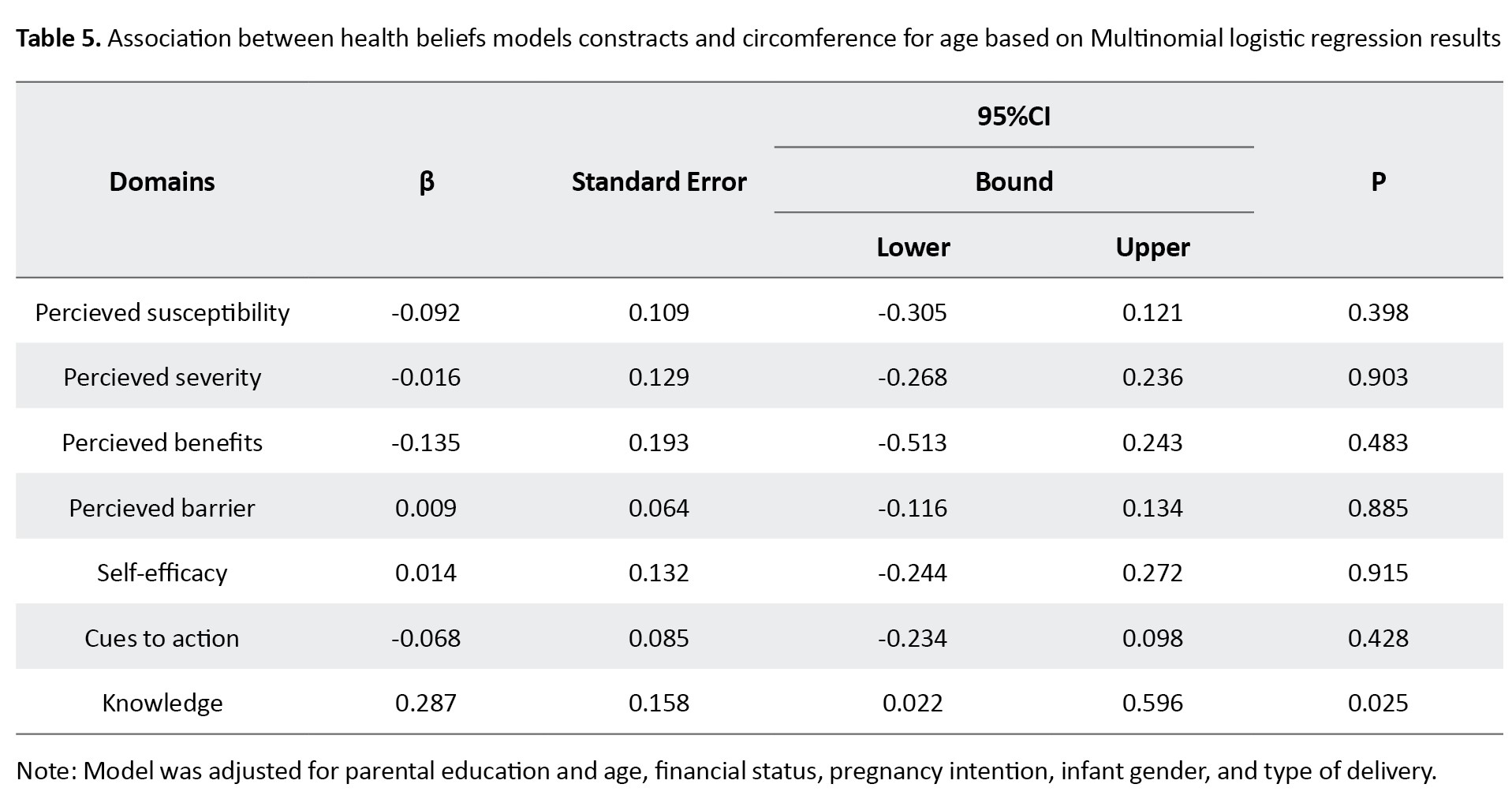Image resolution: width=1512 pixels, height=799 pixels.
Task: Click the Domains column header
Action: tap(162, 181)
